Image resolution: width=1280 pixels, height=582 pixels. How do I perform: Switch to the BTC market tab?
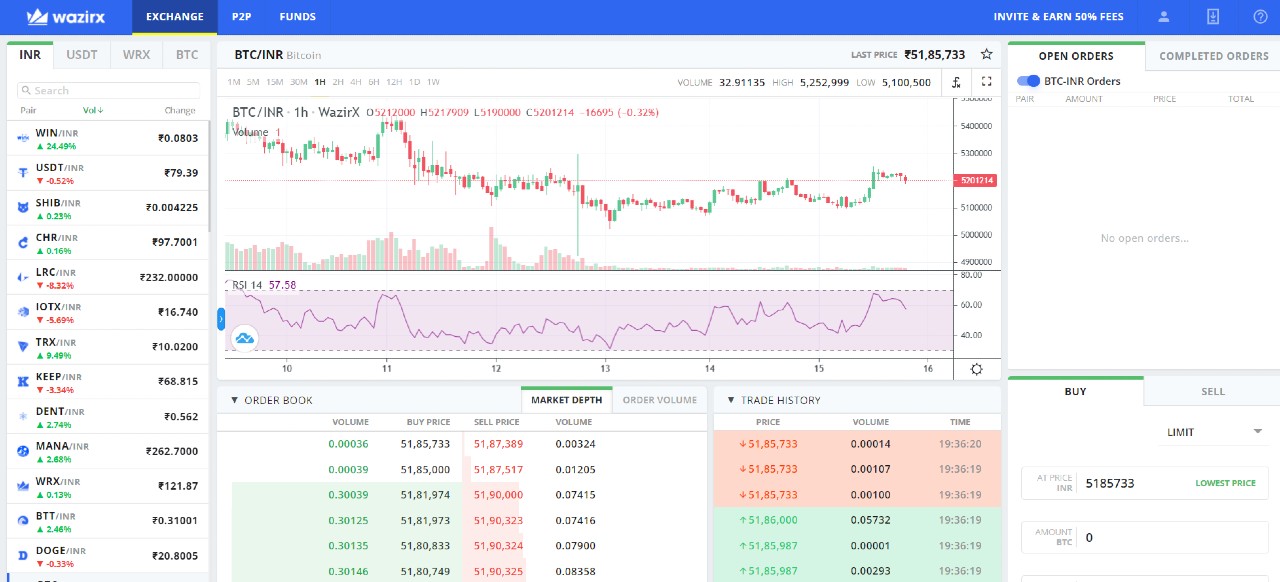point(187,55)
